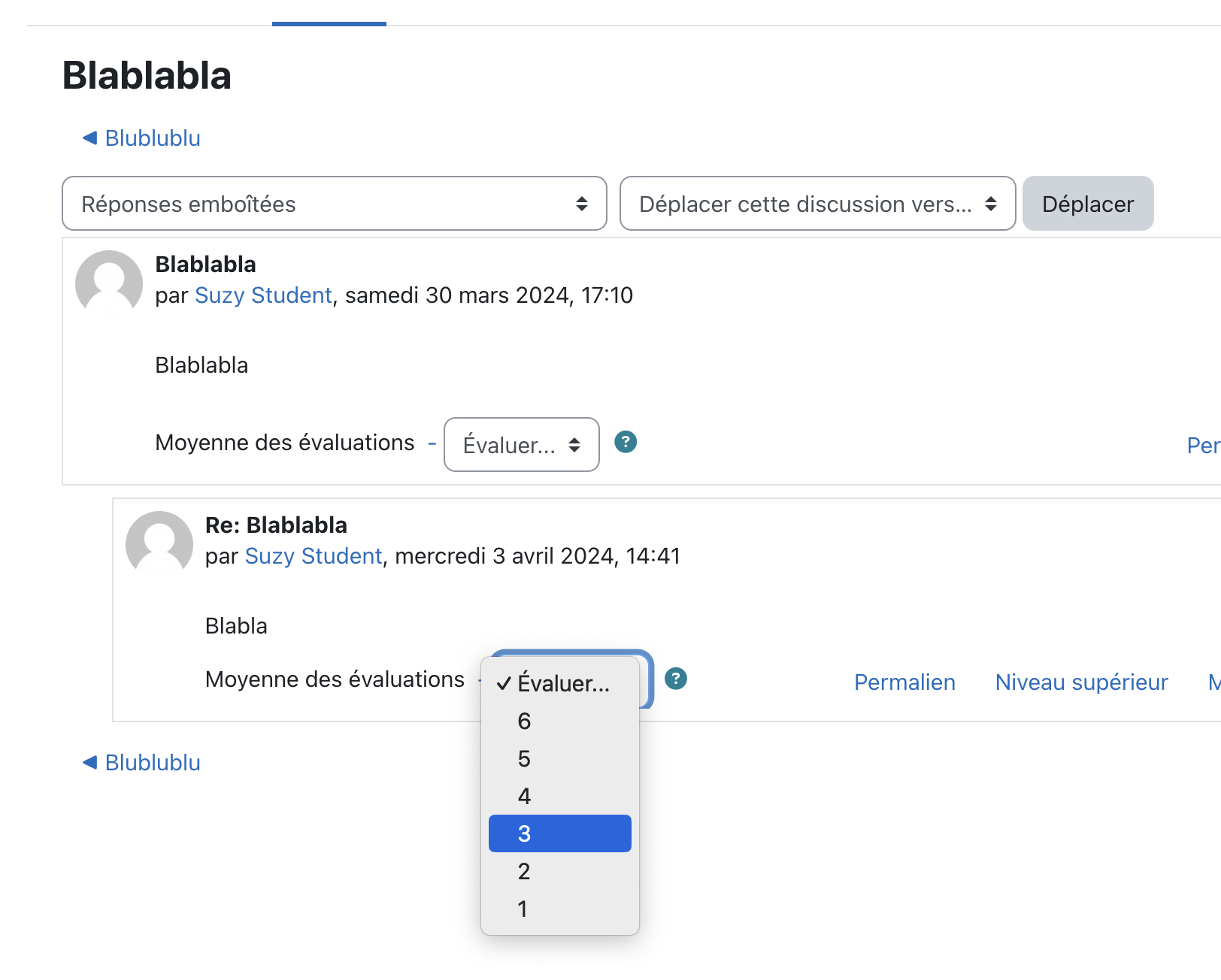Open Suzy Student's avatar on first post
This screenshot has width=1221, height=980.
point(109,283)
